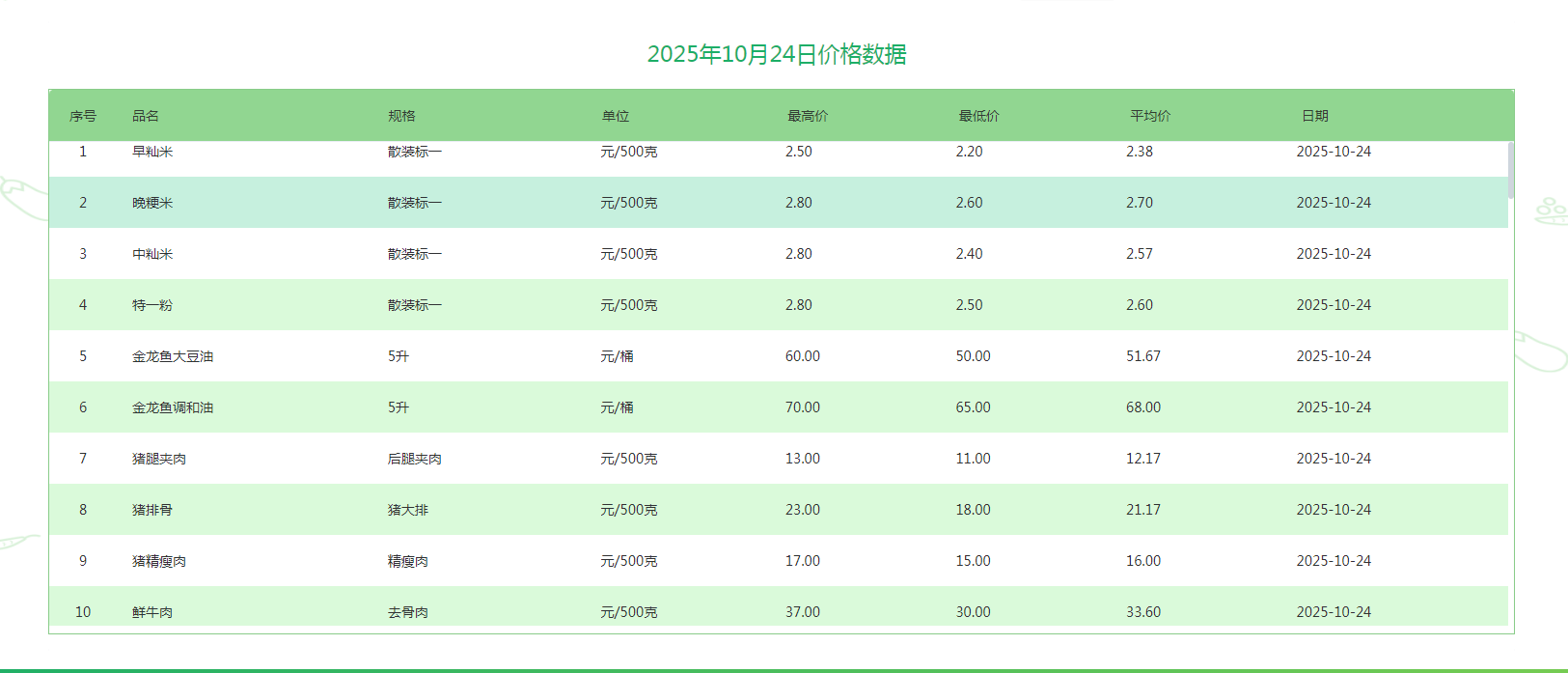The height and width of the screenshot is (673, 1568).
Task: Select the 中籼米 product name cell
Action: (x=152, y=254)
